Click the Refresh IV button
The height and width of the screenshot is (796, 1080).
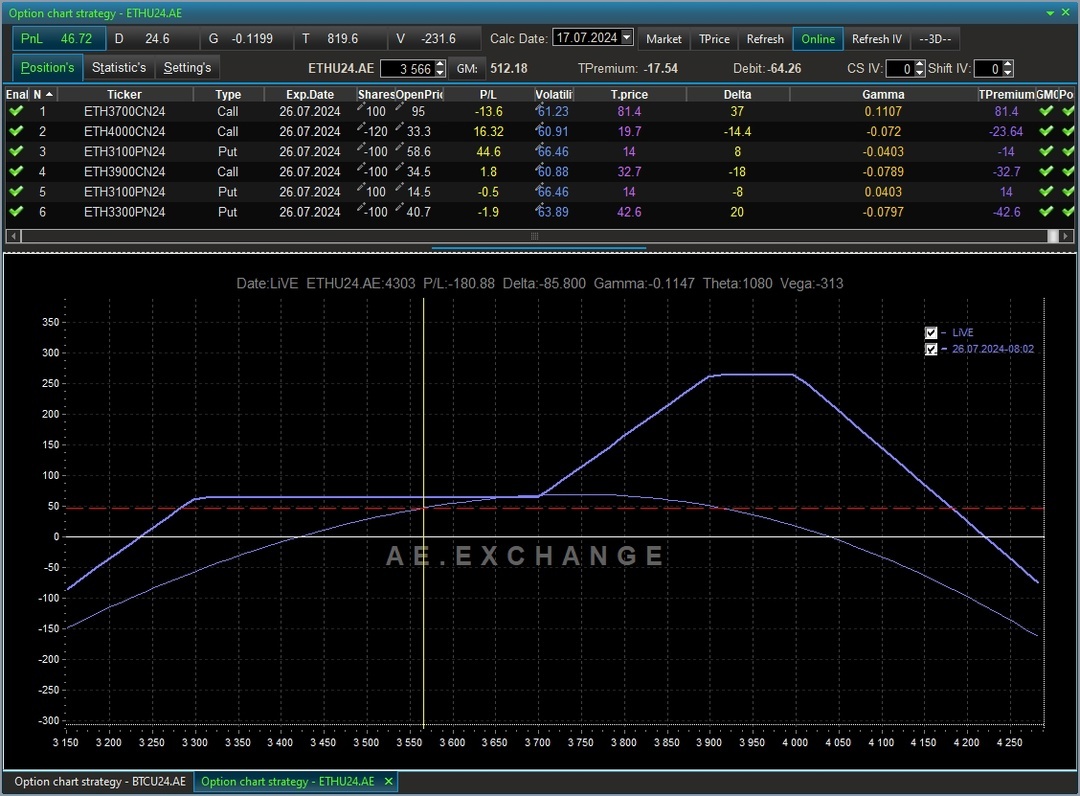click(876, 39)
